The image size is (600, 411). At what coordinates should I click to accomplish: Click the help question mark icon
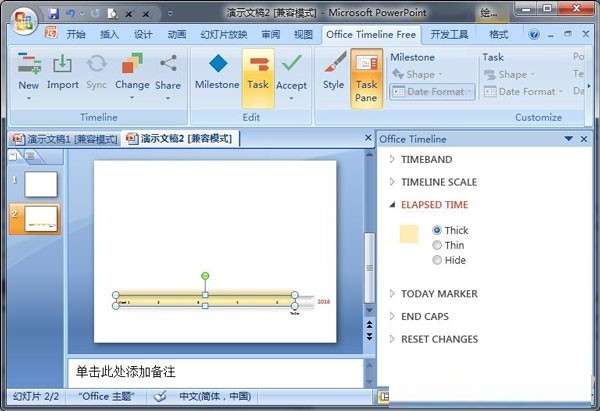533,35
